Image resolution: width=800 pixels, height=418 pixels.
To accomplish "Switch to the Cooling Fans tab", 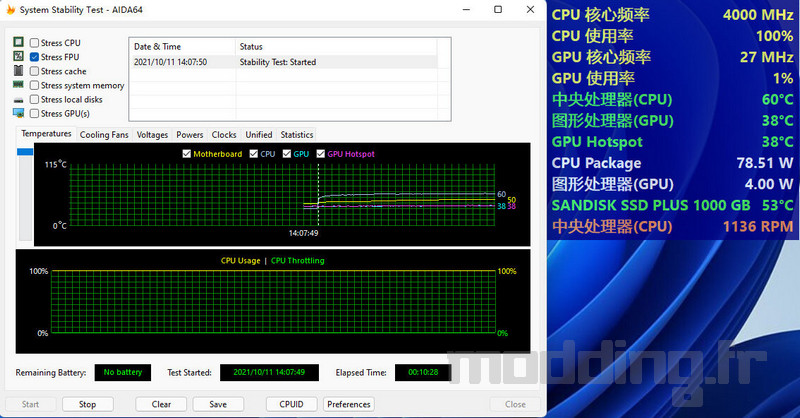I will [x=104, y=135].
